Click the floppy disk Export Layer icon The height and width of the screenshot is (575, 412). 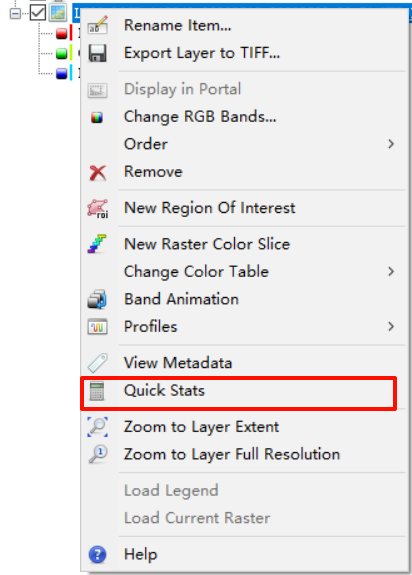click(98, 53)
